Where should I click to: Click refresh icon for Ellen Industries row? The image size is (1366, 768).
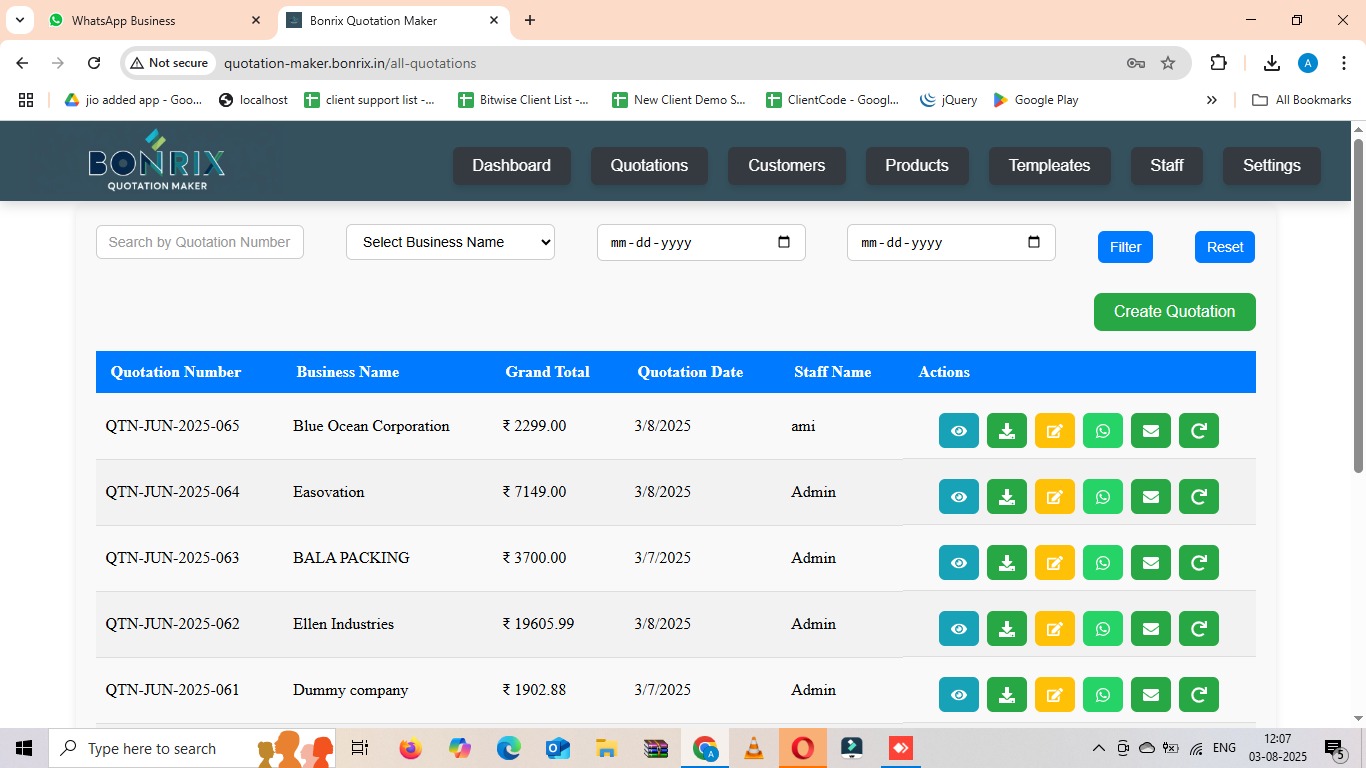click(x=1199, y=629)
